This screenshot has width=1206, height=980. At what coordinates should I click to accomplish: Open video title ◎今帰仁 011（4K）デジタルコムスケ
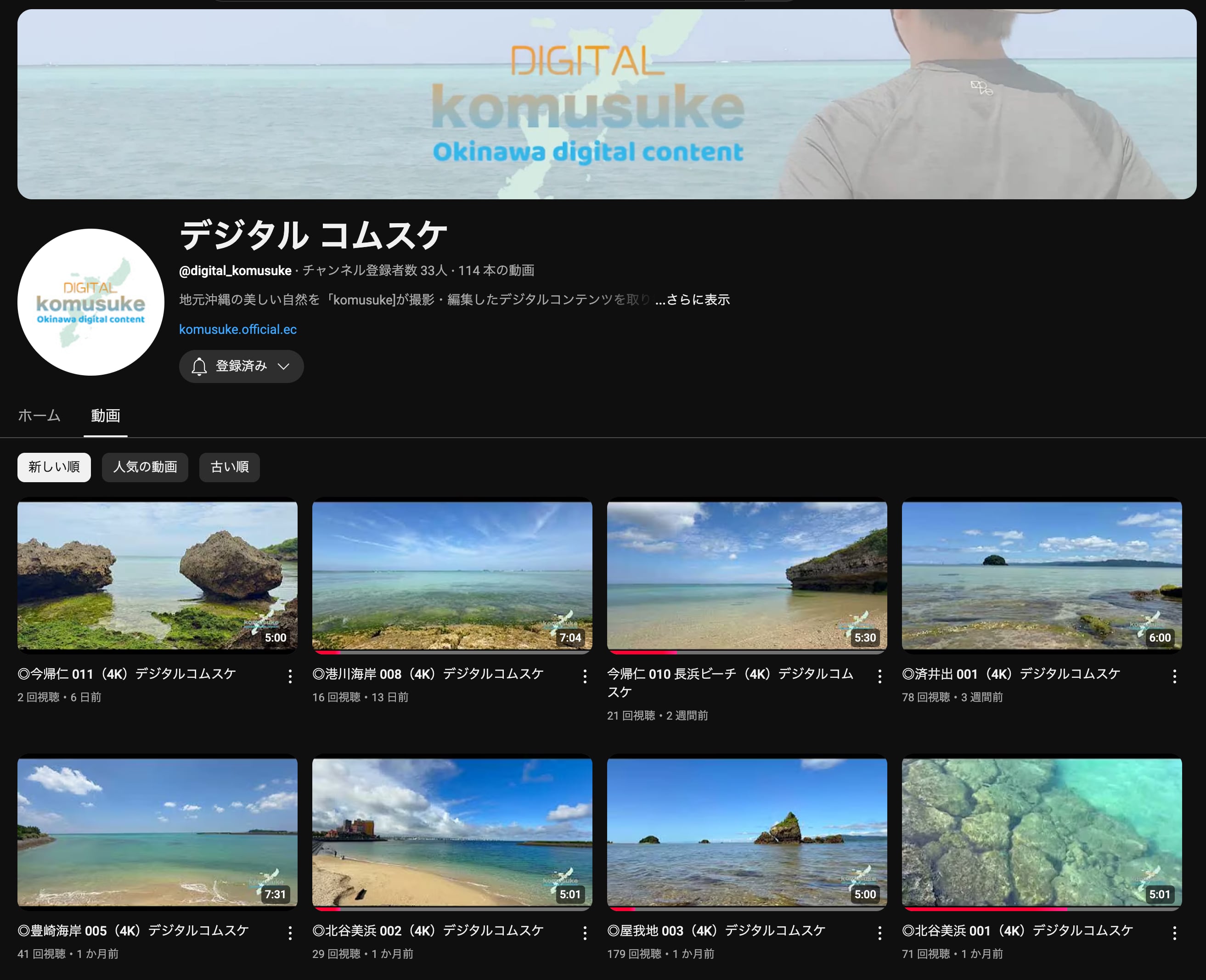[x=126, y=674]
